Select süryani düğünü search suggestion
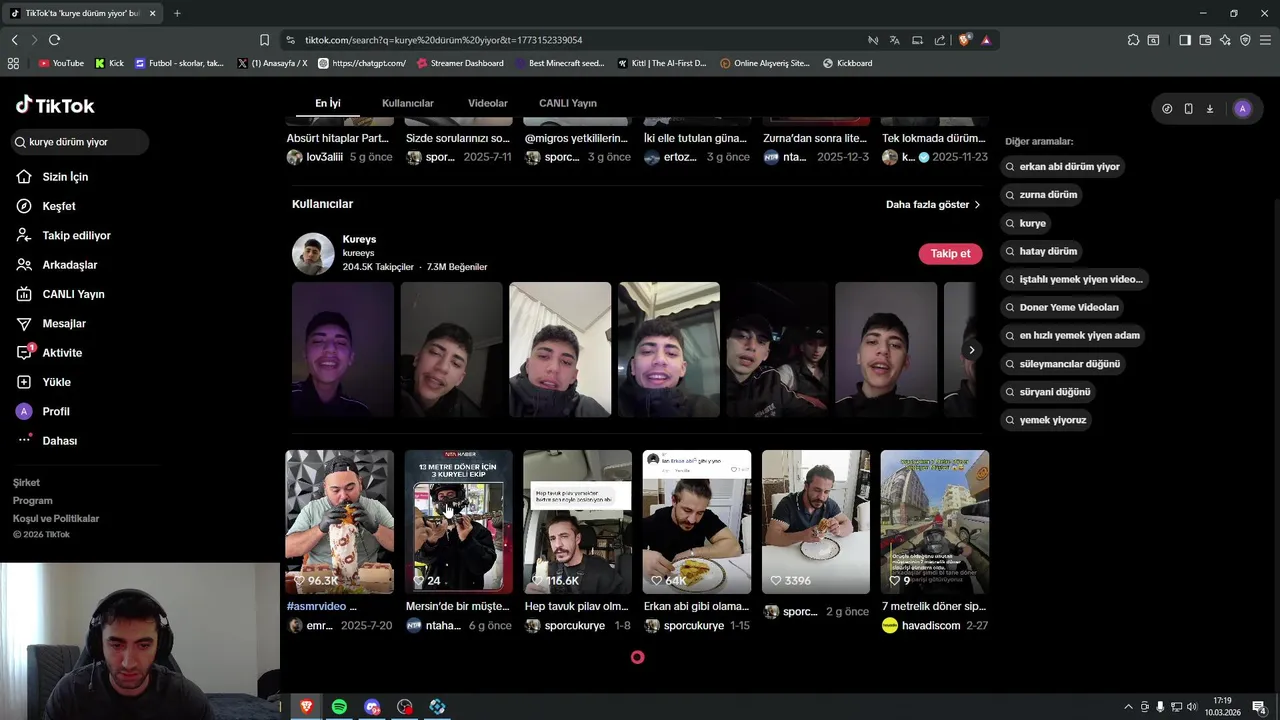 1047,392
